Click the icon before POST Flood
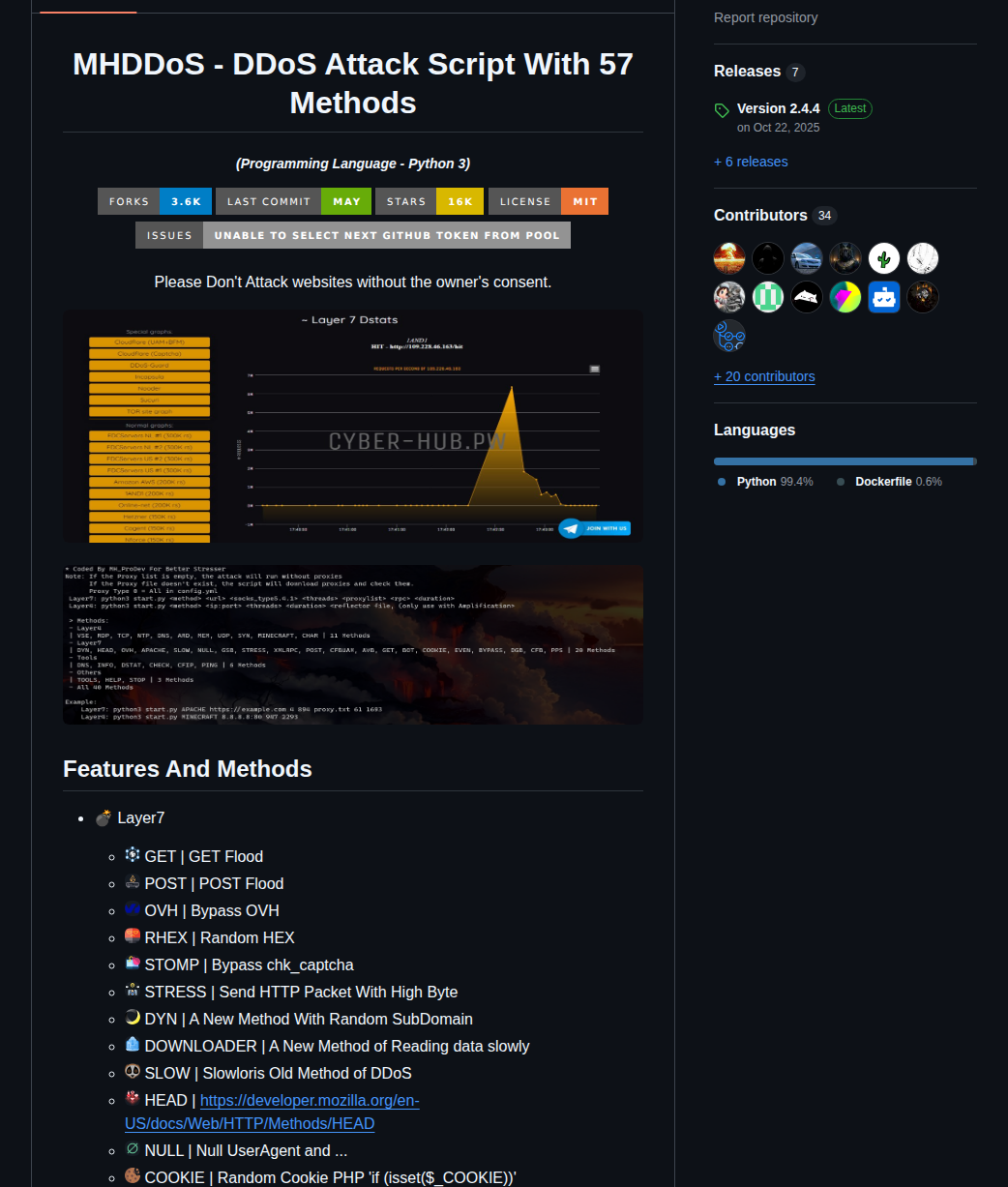 click(133, 882)
